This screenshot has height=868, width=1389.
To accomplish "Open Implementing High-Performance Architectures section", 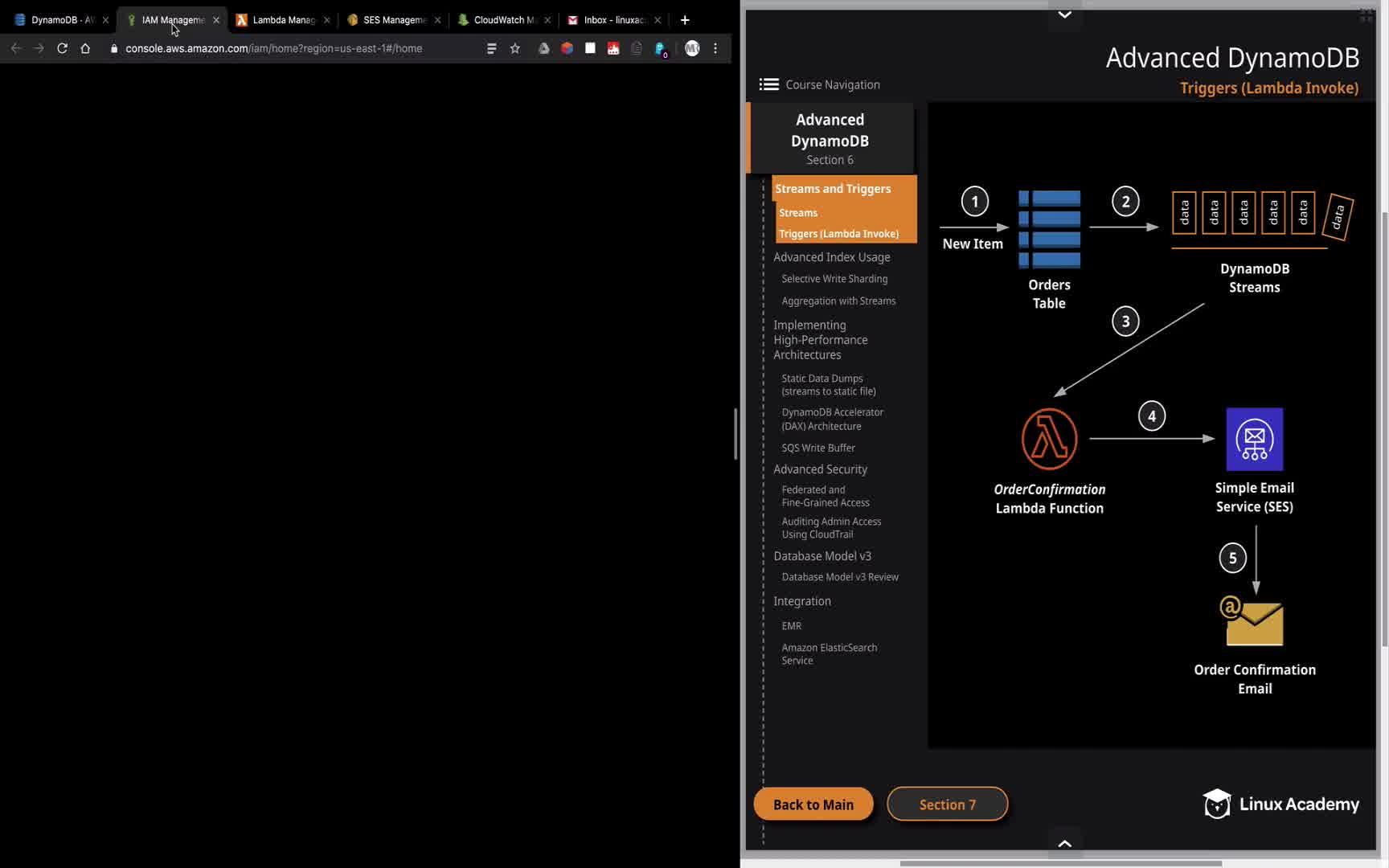I will (820, 340).
